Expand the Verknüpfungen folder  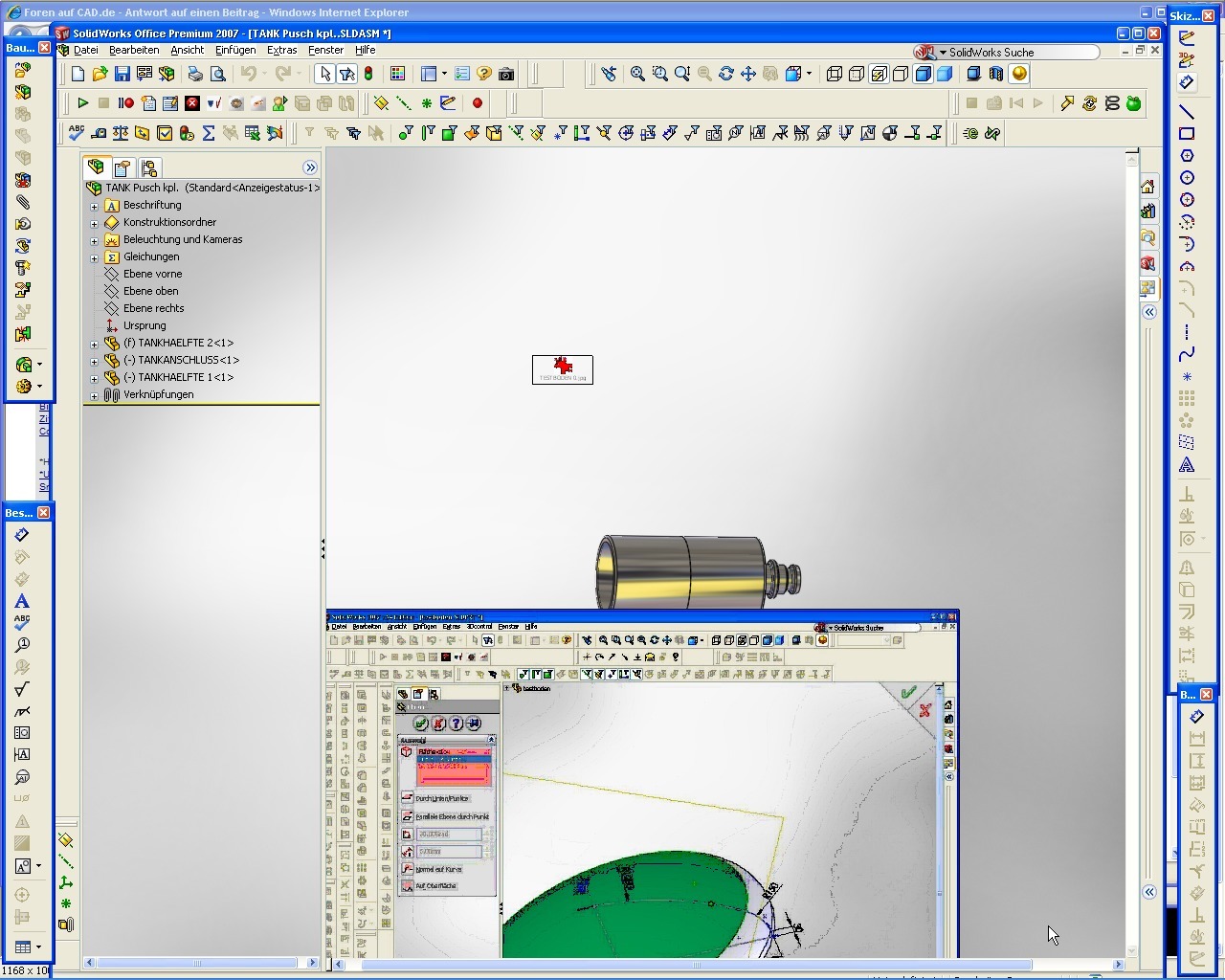point(94,395)
